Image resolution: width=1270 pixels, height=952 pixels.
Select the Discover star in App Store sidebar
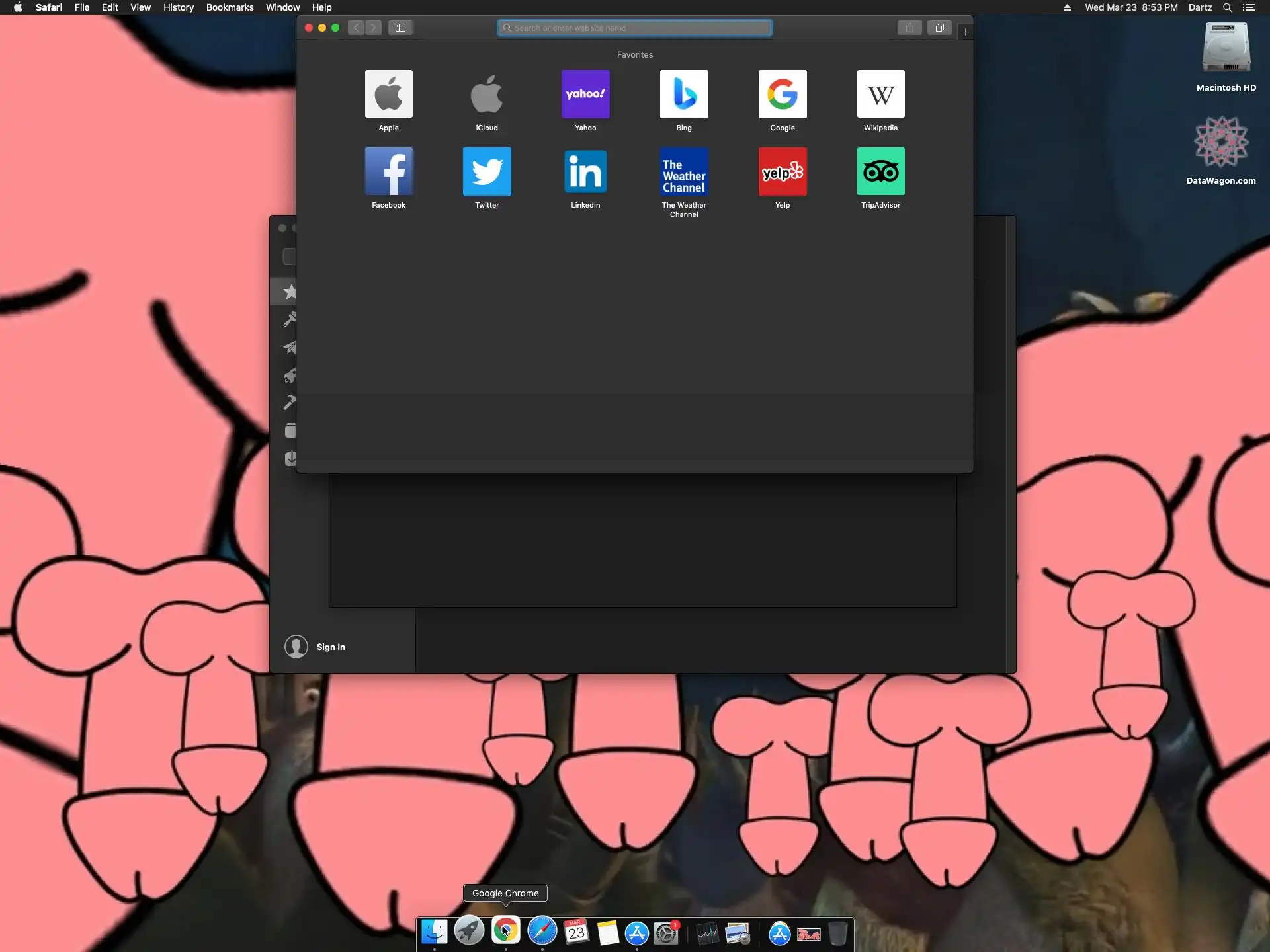(x=289, y=292)
